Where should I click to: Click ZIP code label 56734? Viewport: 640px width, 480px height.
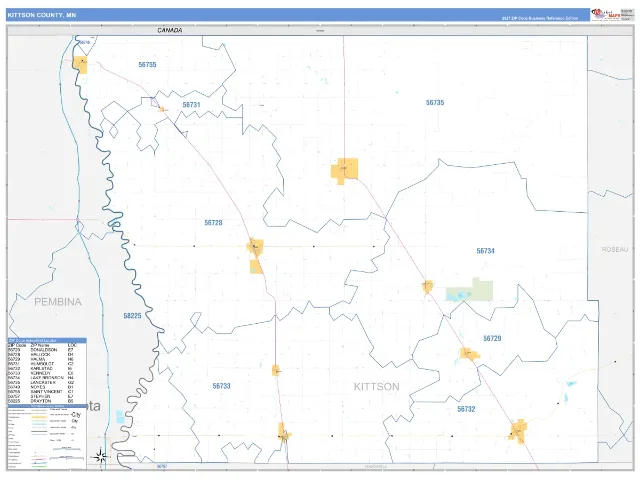point(485,251)
